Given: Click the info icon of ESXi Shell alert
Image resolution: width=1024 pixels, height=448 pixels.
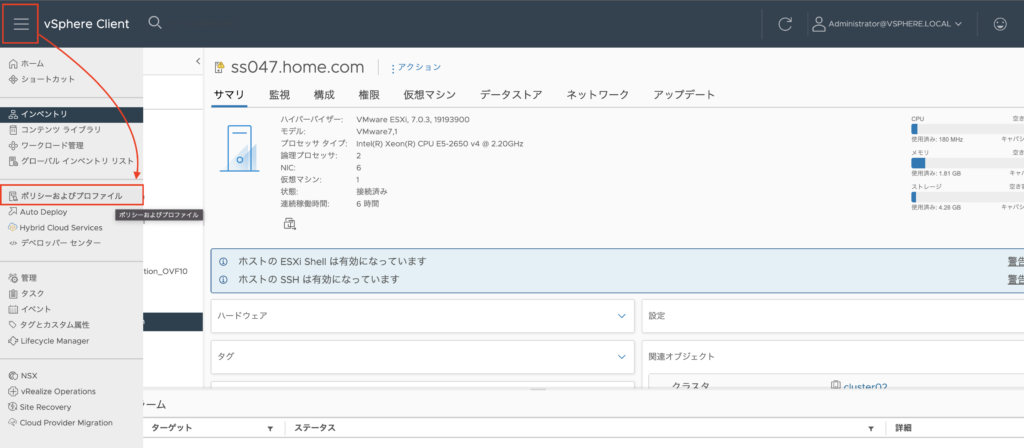Looking at the screenshot, I should [223, 262].
